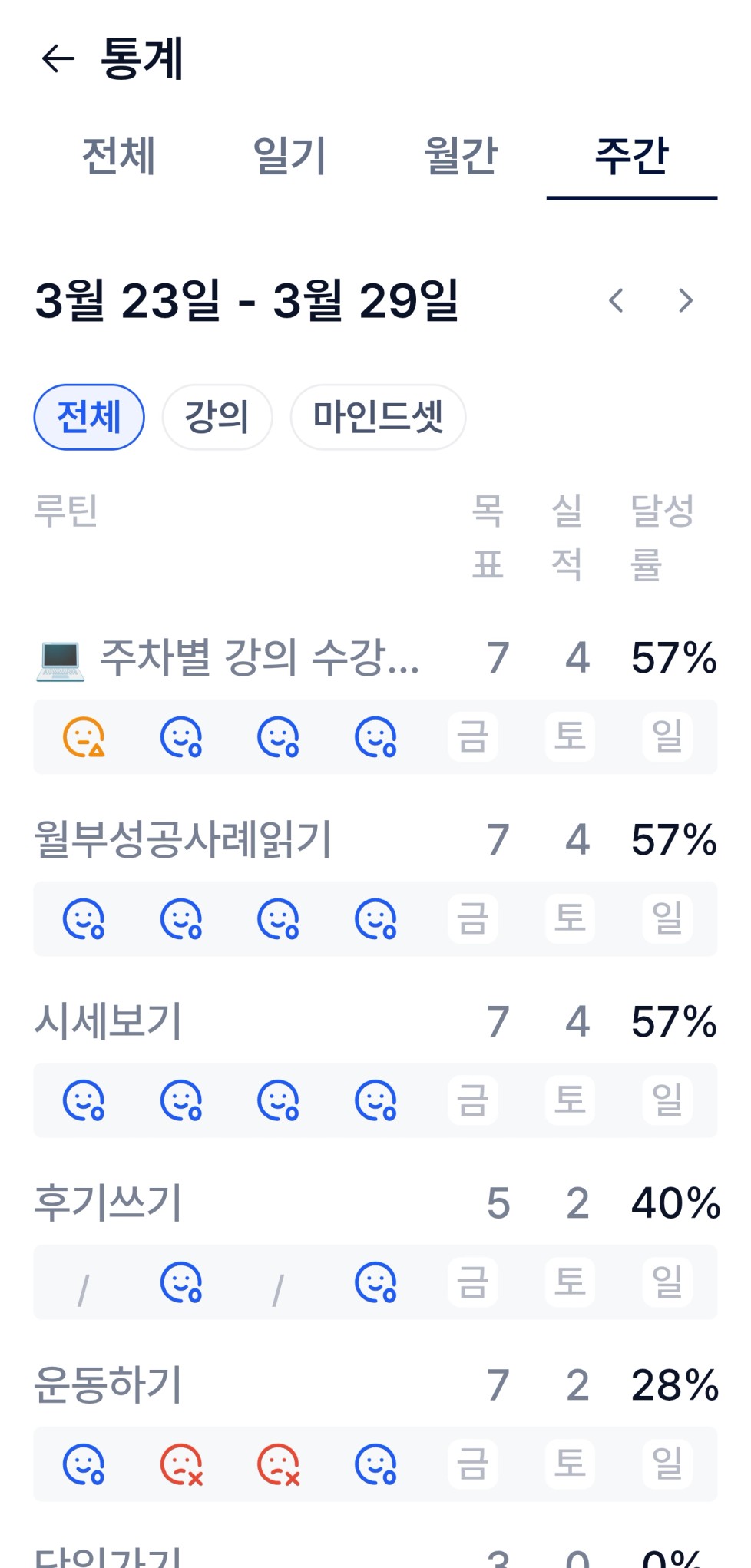Tap orange warning face in 주차별 강의 row
The width and height of the screenshot is (751, 1568).
(x=84, y=737)
